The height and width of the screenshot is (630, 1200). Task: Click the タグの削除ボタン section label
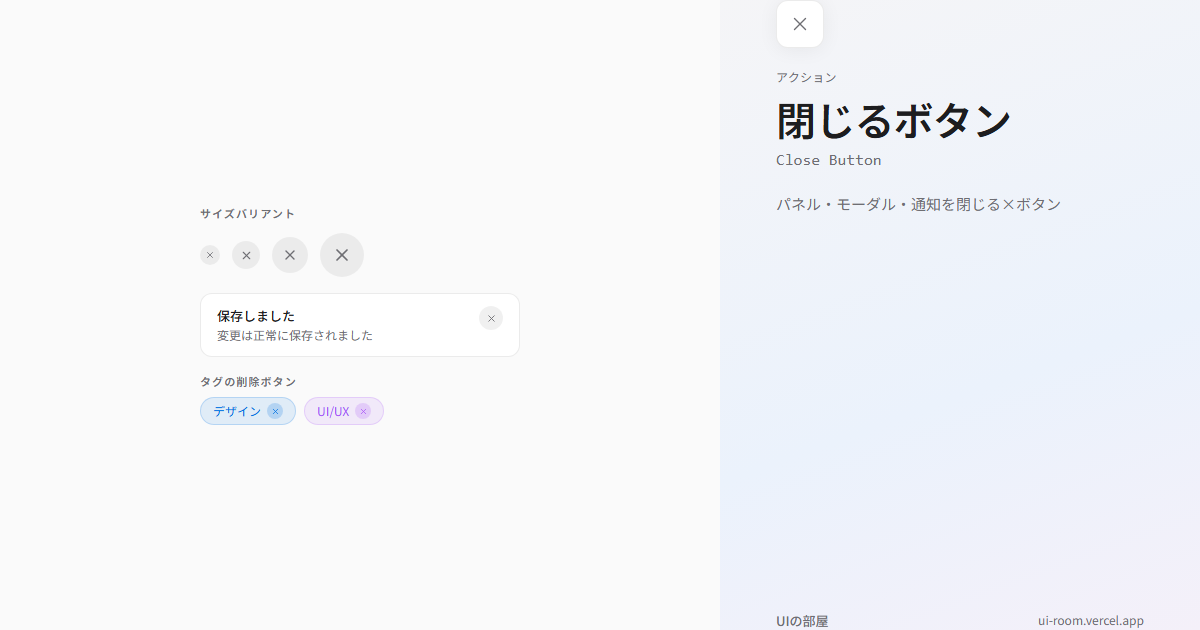(248, 382)
